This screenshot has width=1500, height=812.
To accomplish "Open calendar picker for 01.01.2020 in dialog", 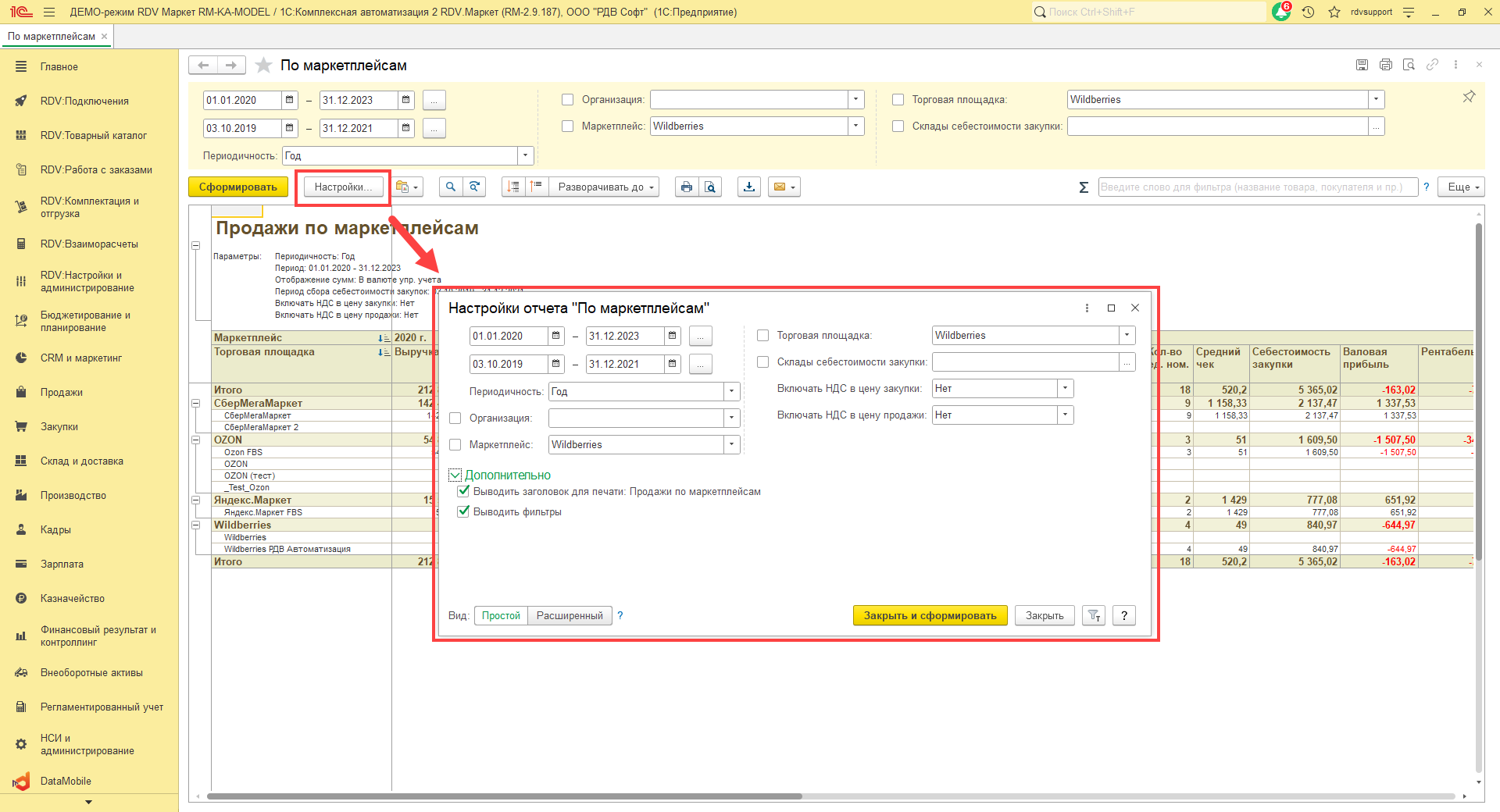I will (x=555, y=336).
